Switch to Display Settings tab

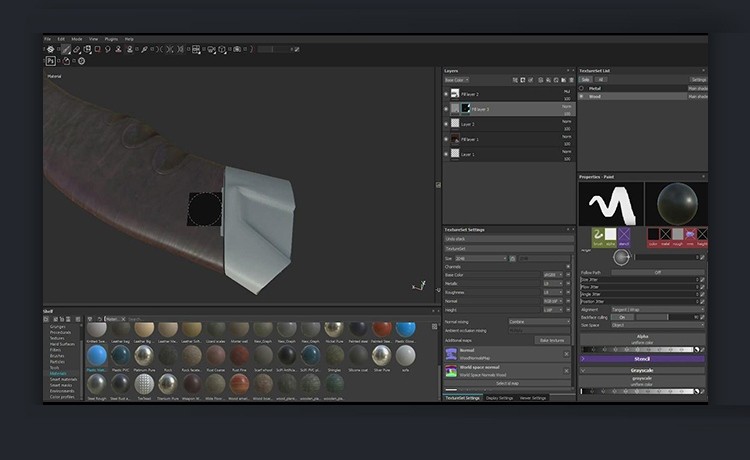[499, 398]
